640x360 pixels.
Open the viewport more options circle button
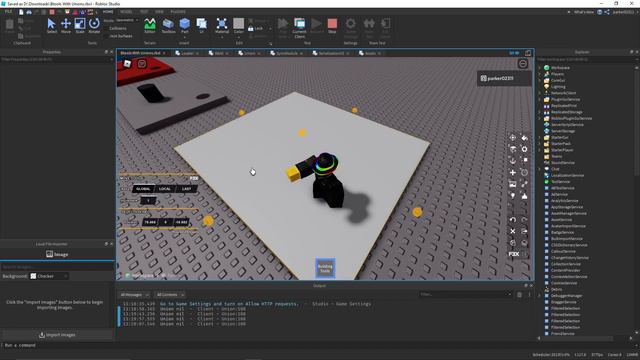tap(522, 64)
